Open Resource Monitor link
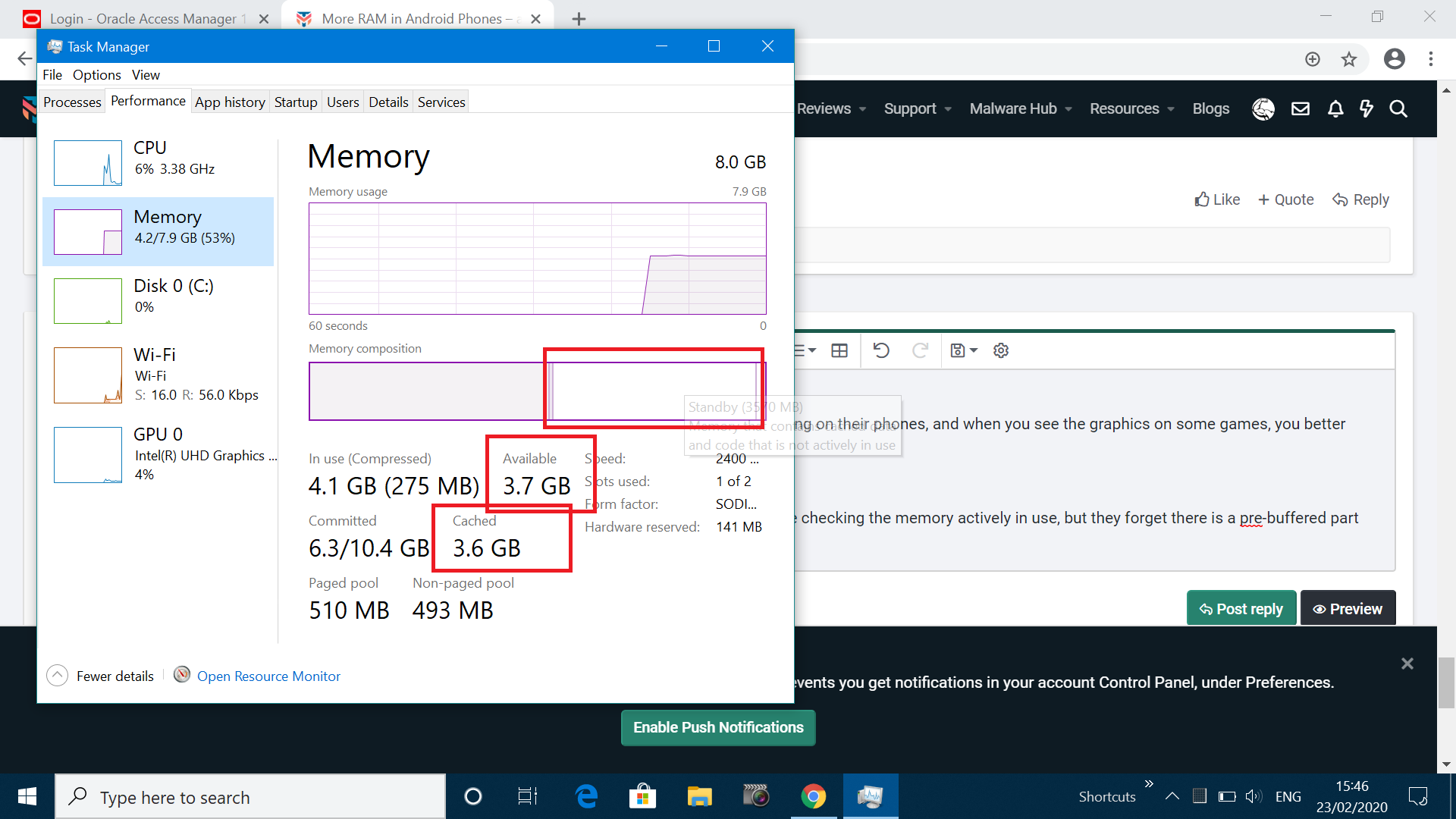 coord(268,676)
